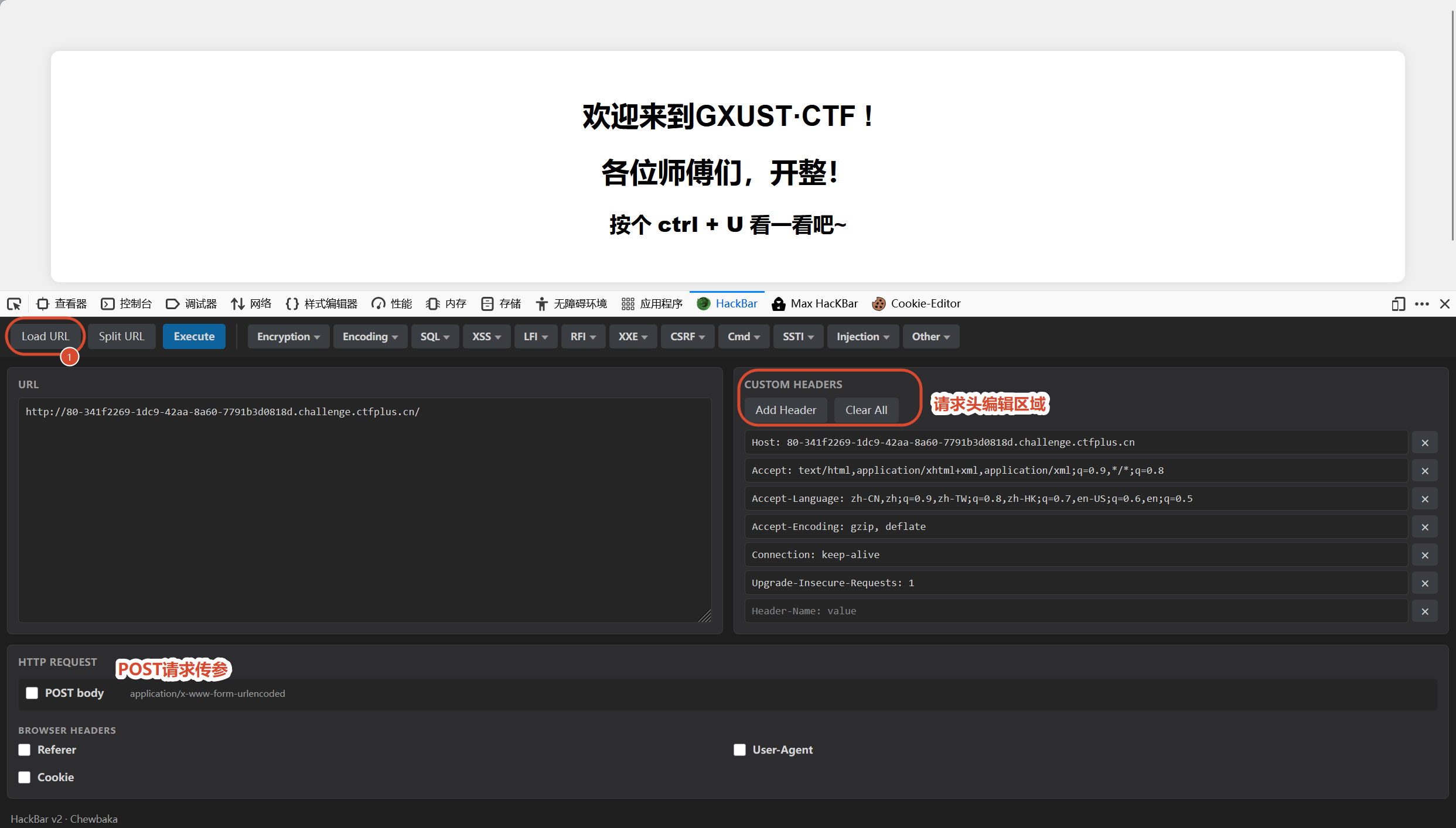
Task: Remove the Accept text/html header row
Action: (1425, 471)
